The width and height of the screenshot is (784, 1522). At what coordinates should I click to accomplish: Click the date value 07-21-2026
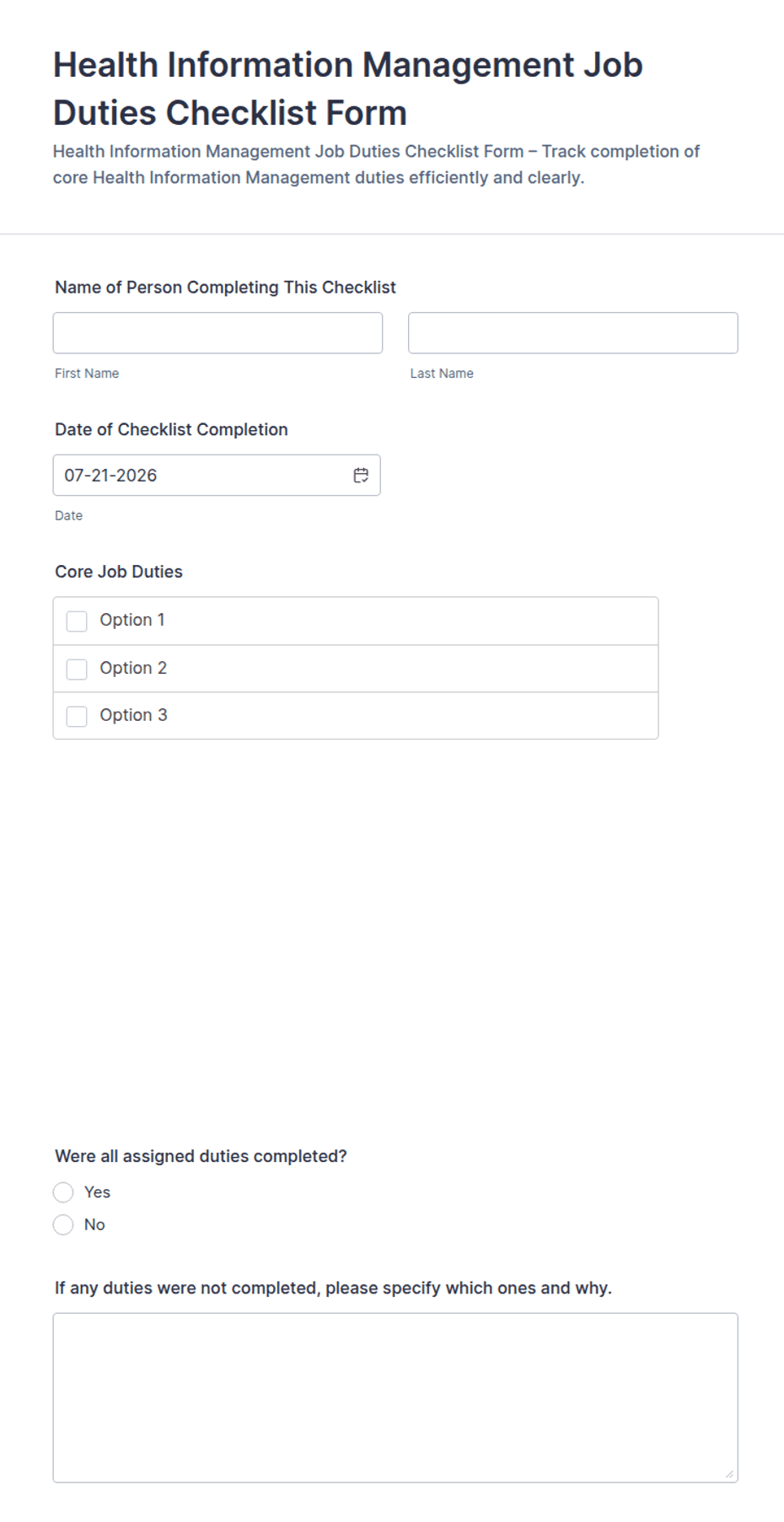click(x=110, y=476)
